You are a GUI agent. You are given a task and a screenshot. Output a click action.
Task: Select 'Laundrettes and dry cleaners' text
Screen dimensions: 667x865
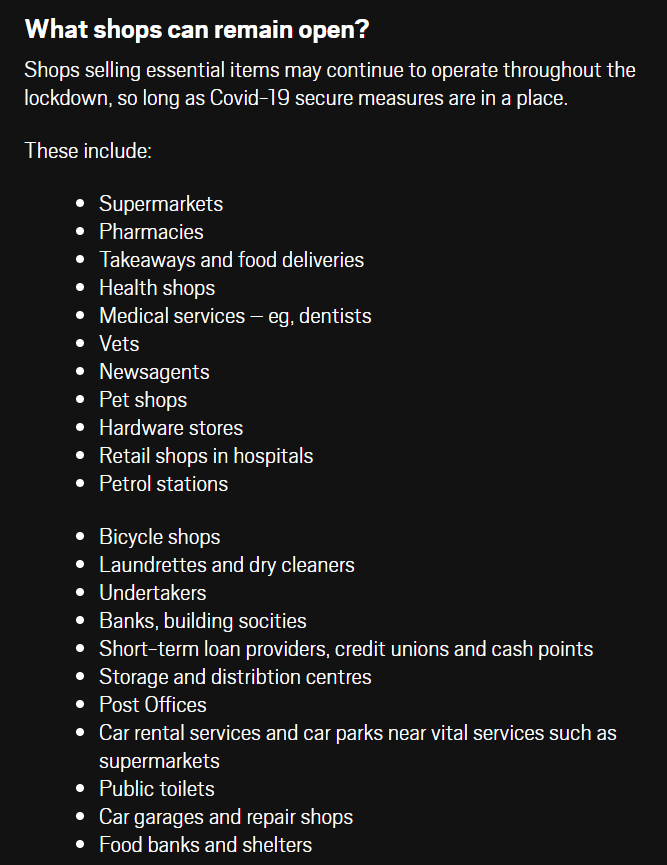(227, 565)
